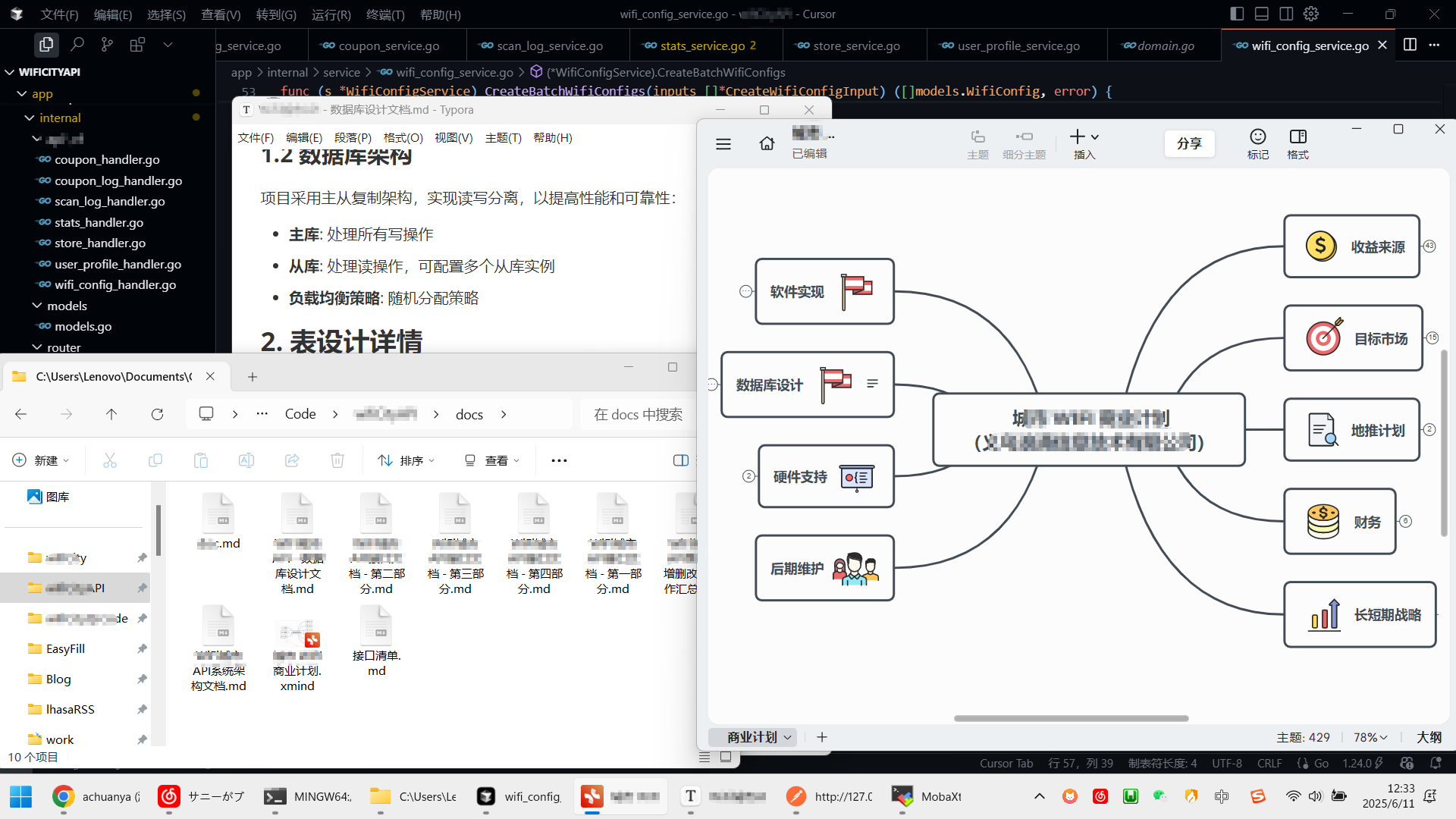Click the Cursor search icon

tap(77, 45)
